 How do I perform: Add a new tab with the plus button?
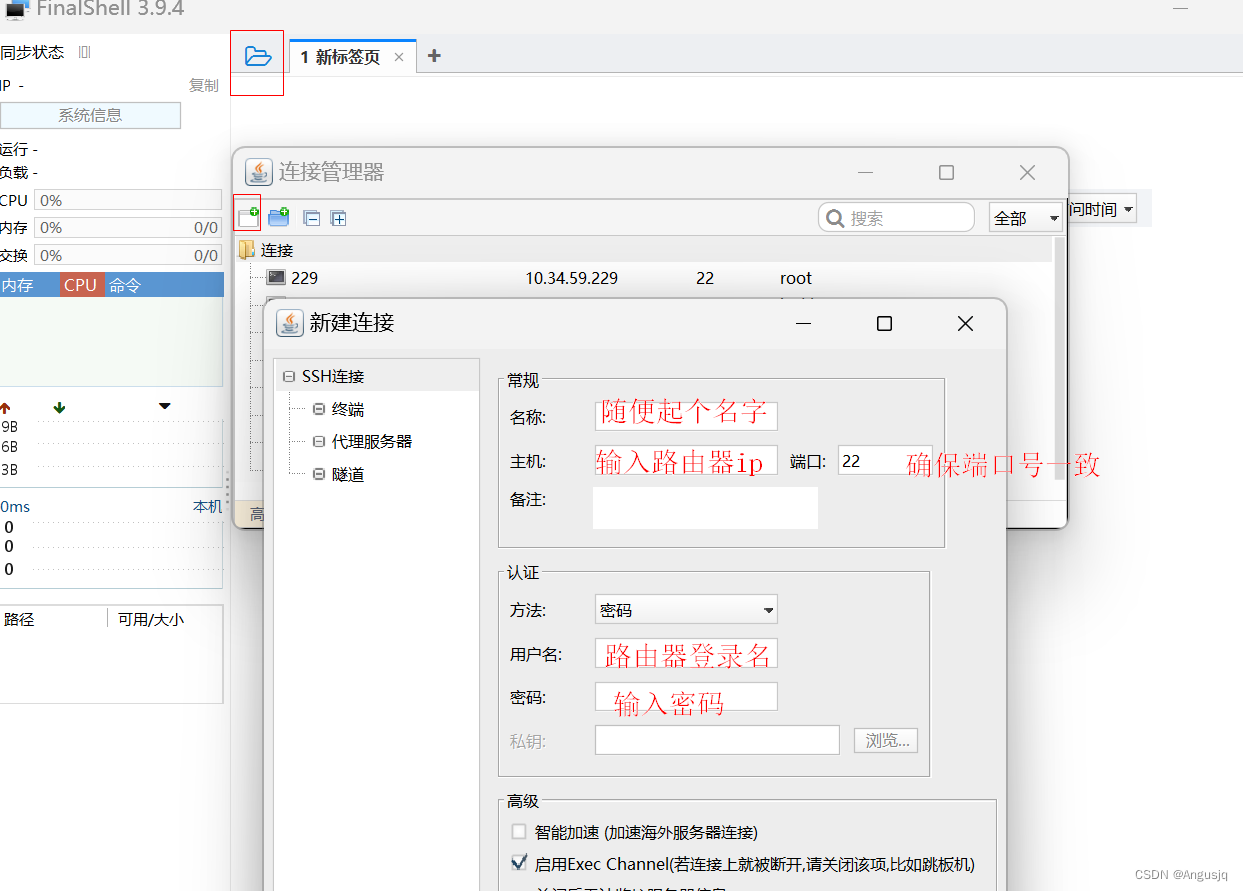pyautogui.click(x=434, y=56)
